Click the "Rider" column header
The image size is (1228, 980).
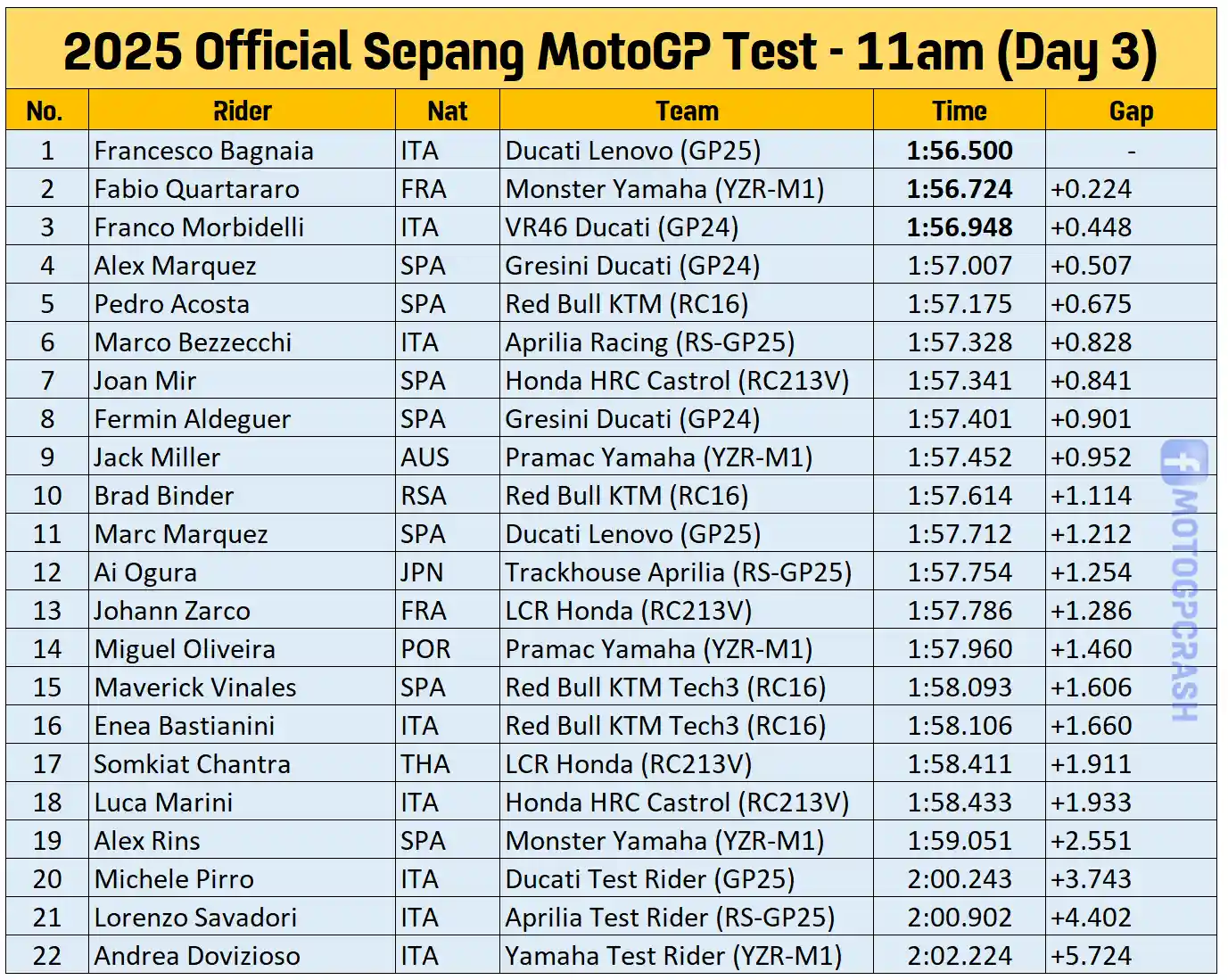pos(242,111)
